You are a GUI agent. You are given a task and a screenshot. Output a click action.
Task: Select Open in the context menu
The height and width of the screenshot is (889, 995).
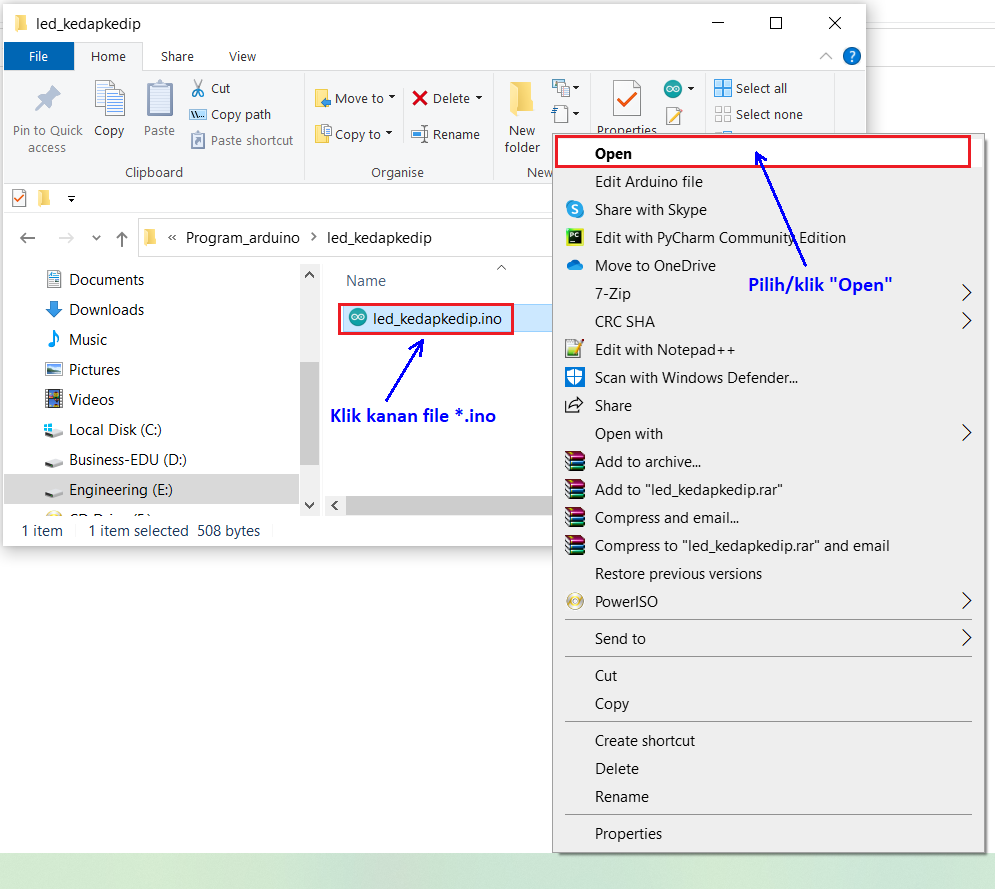(763, 153)
